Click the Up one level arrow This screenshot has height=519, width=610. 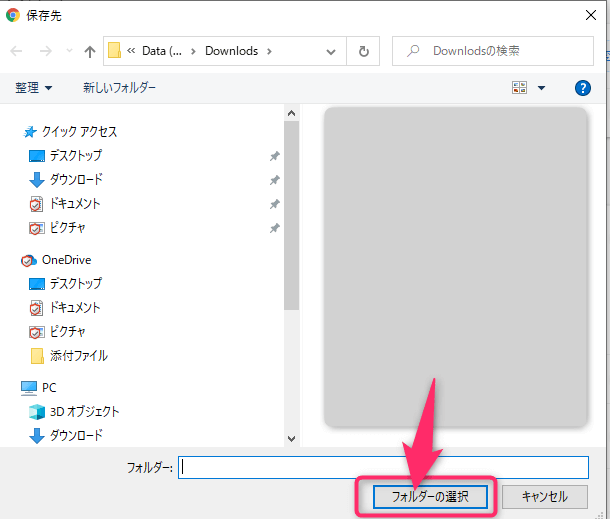90,51
